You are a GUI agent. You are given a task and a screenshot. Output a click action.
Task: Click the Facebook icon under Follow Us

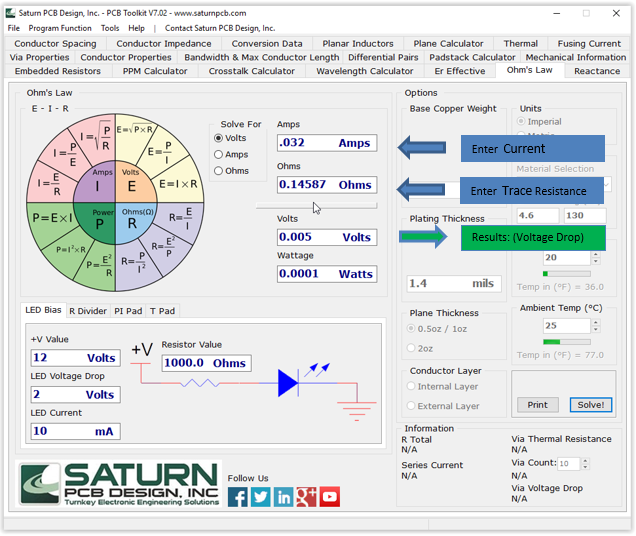click(238, 497)
